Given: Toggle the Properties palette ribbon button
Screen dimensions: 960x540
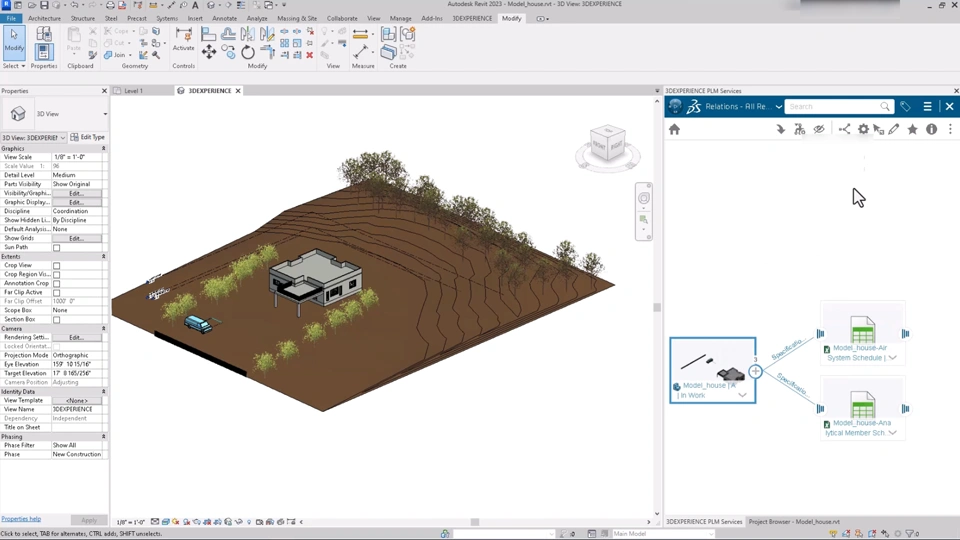Looking at the screenshot, I should point(43,52).
